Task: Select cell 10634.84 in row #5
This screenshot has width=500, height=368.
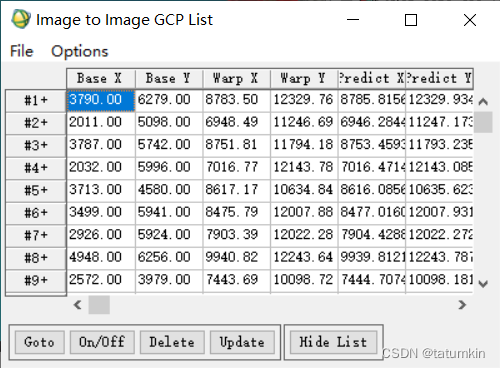Action: click(304, 190)
